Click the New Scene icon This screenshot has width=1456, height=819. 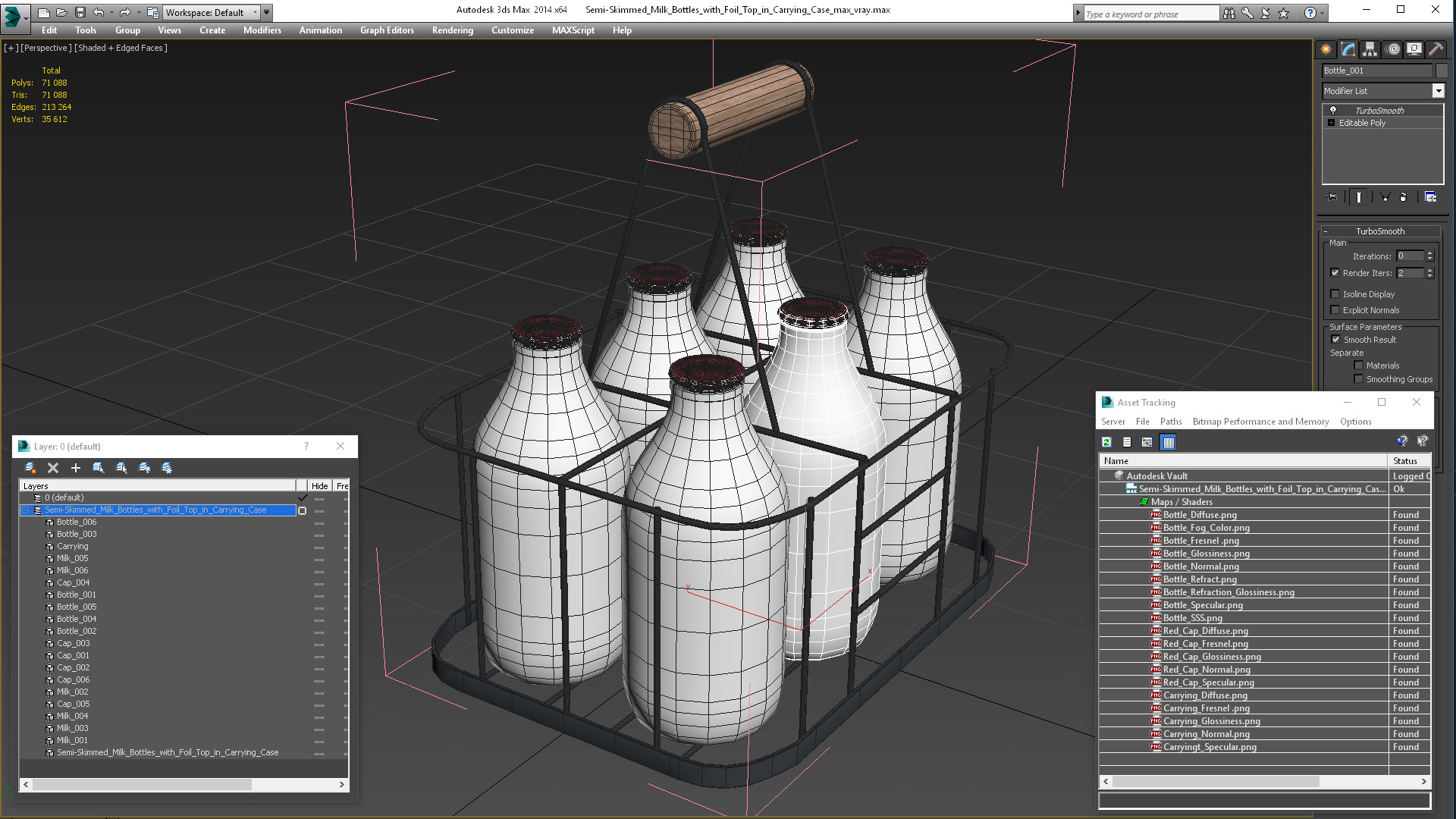tap(43, 12)
